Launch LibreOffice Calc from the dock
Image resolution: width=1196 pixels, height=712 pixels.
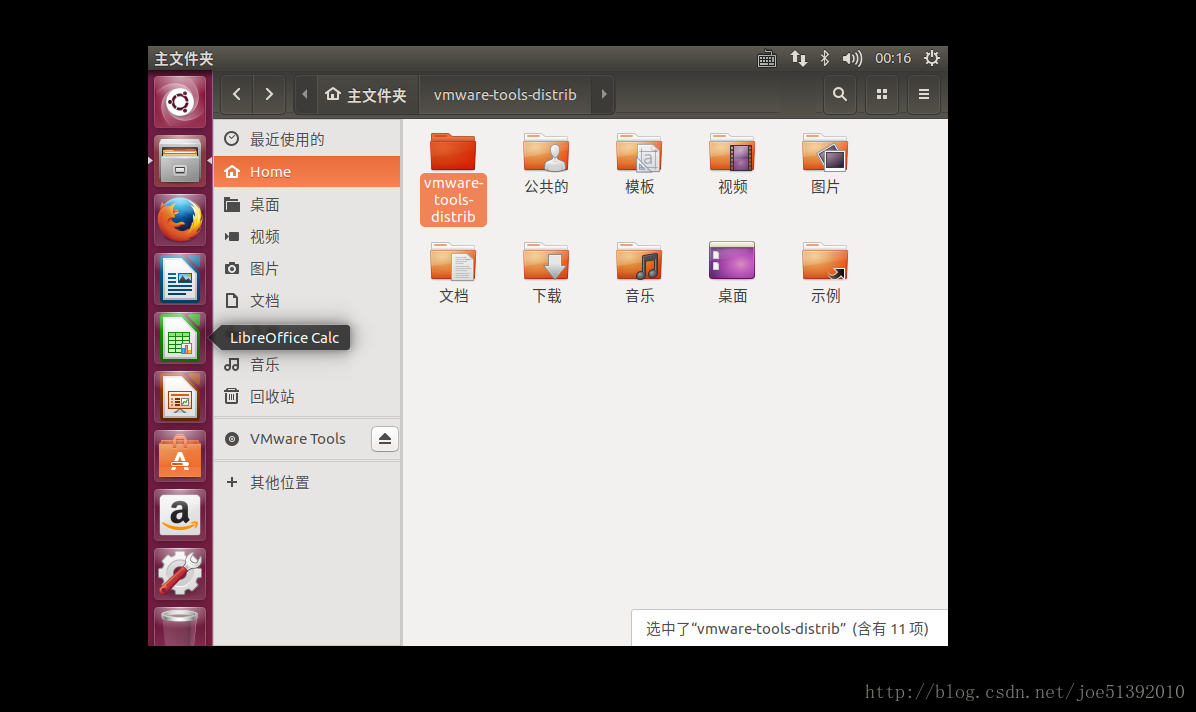coord(180,338)
